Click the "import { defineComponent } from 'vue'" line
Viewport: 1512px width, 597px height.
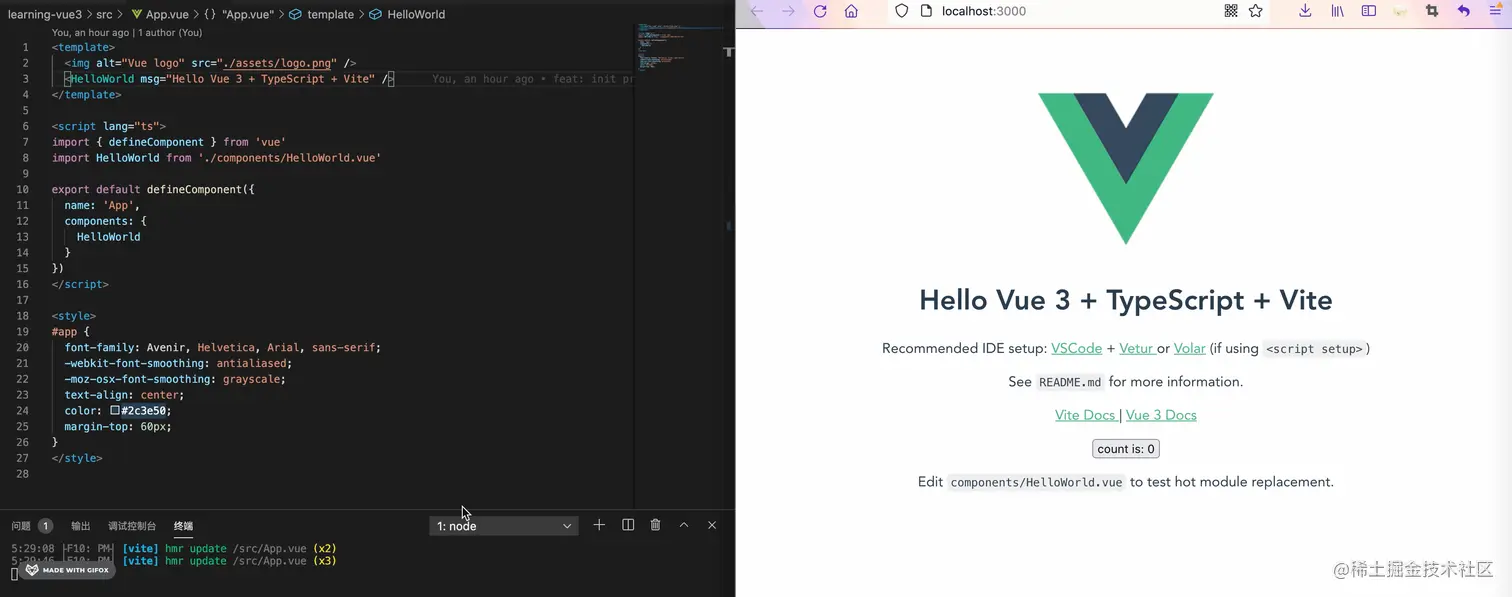tap(169, 142)
